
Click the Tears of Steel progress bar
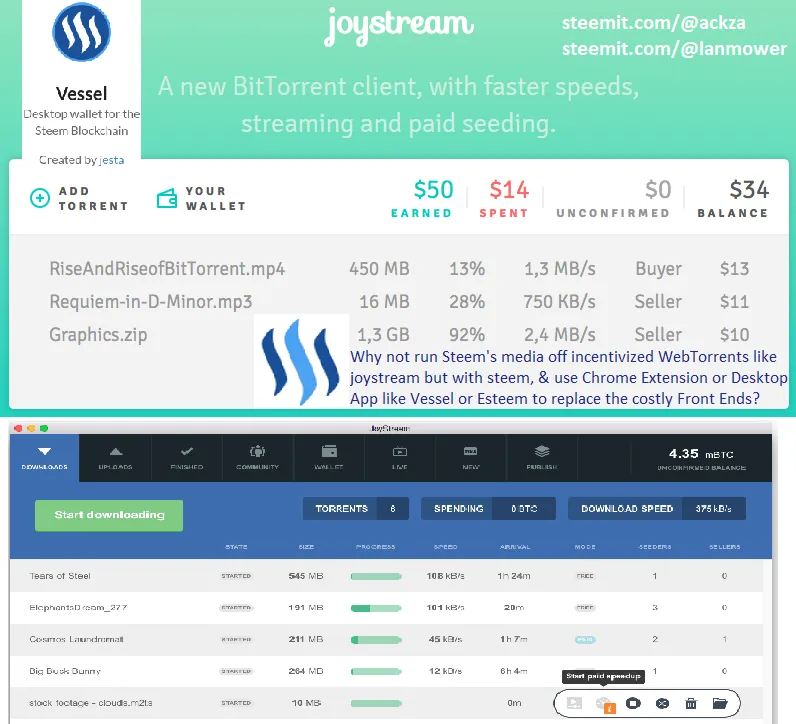[376, 576]
